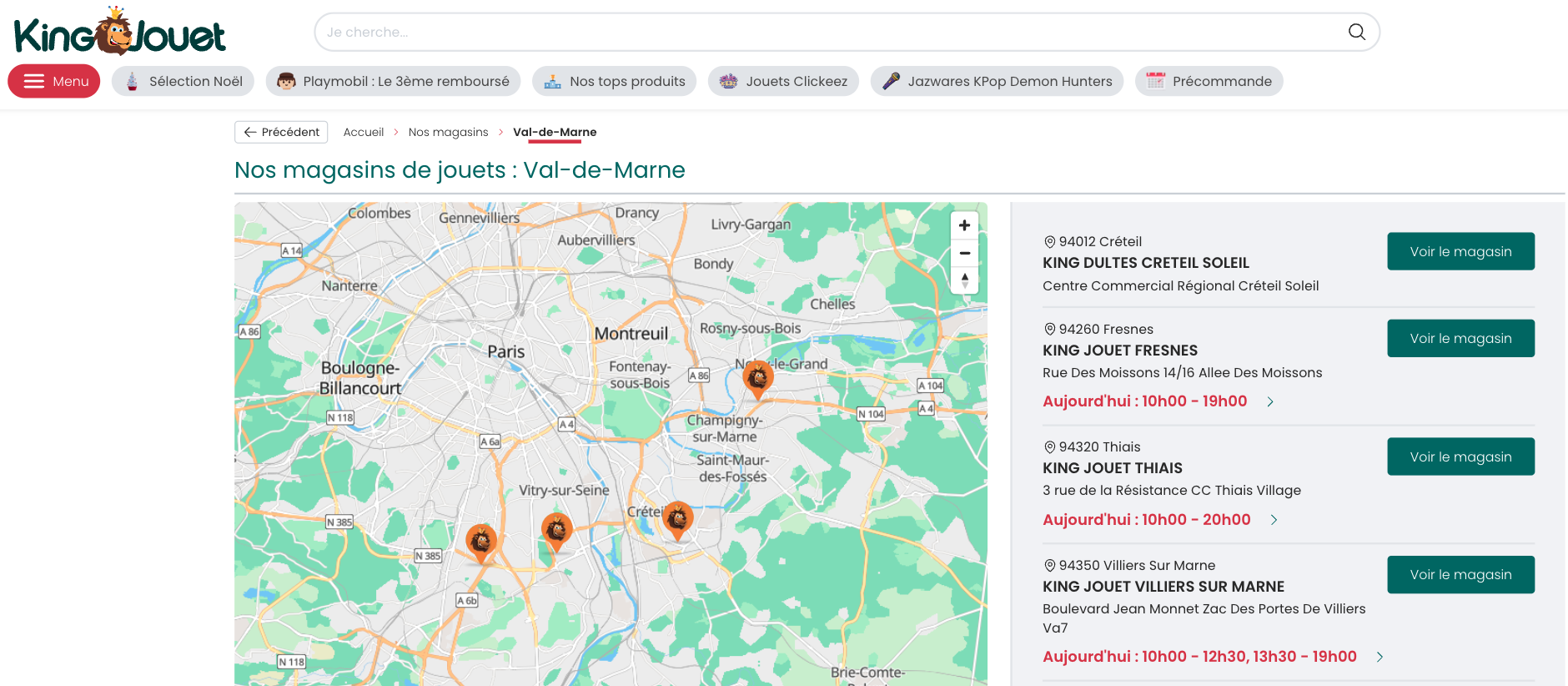
Task: Click the search magnifier icon
Action: point(1357,32)
